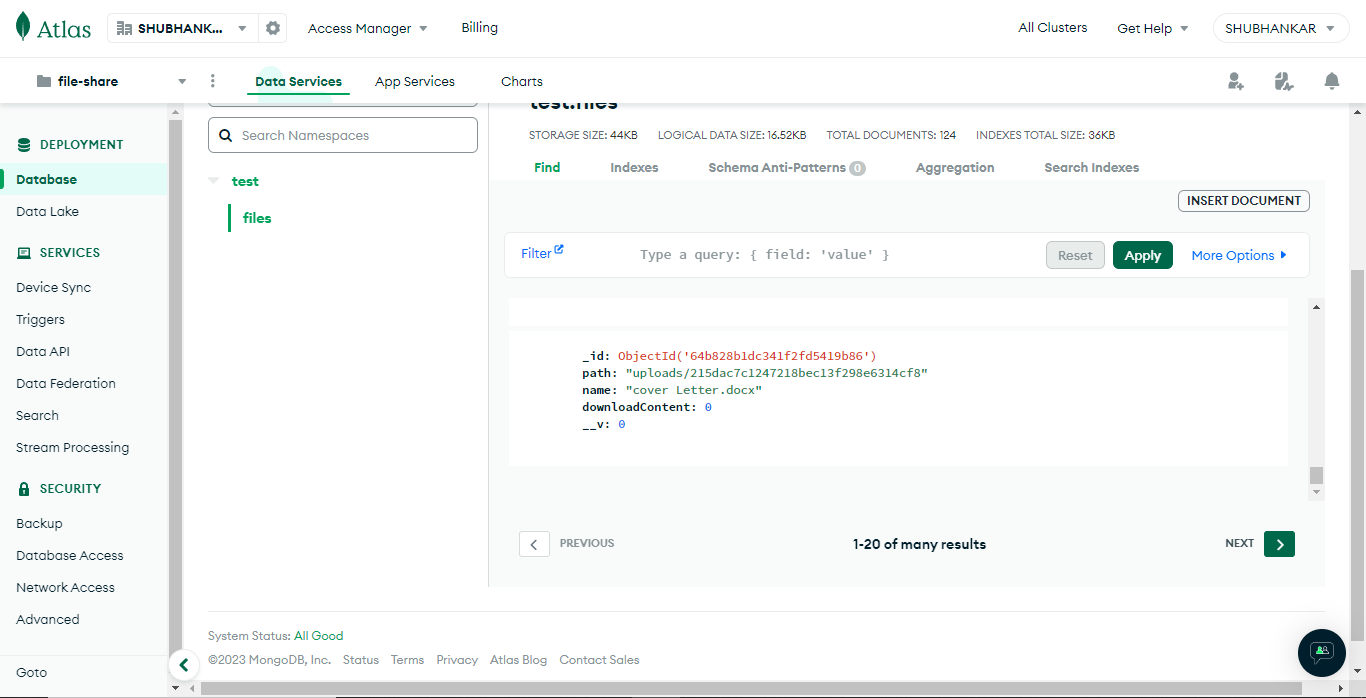Open the file-share project dropdown
This screenshot has width=1366, height=698.
pos(111,81)
